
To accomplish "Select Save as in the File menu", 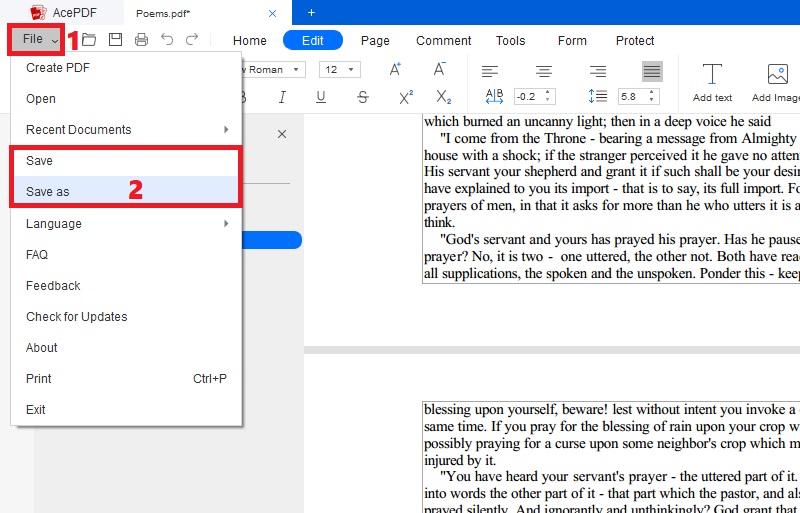I will (126, 191).
